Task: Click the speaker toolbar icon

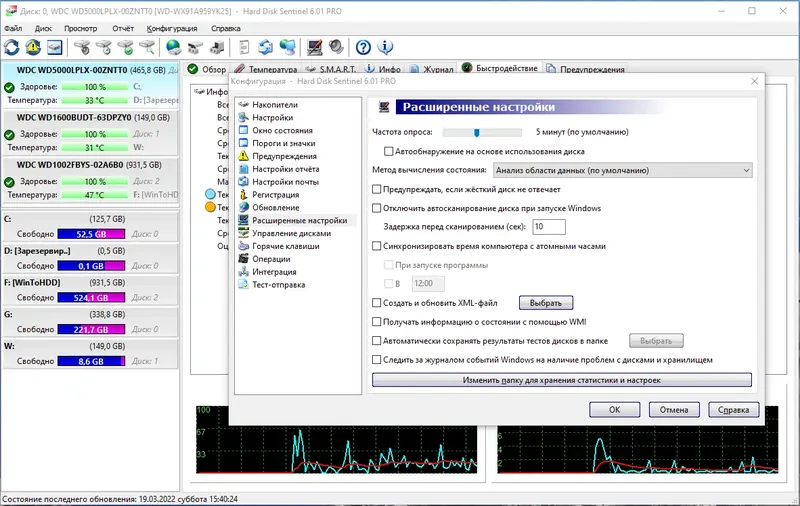Action: [336, 47]
